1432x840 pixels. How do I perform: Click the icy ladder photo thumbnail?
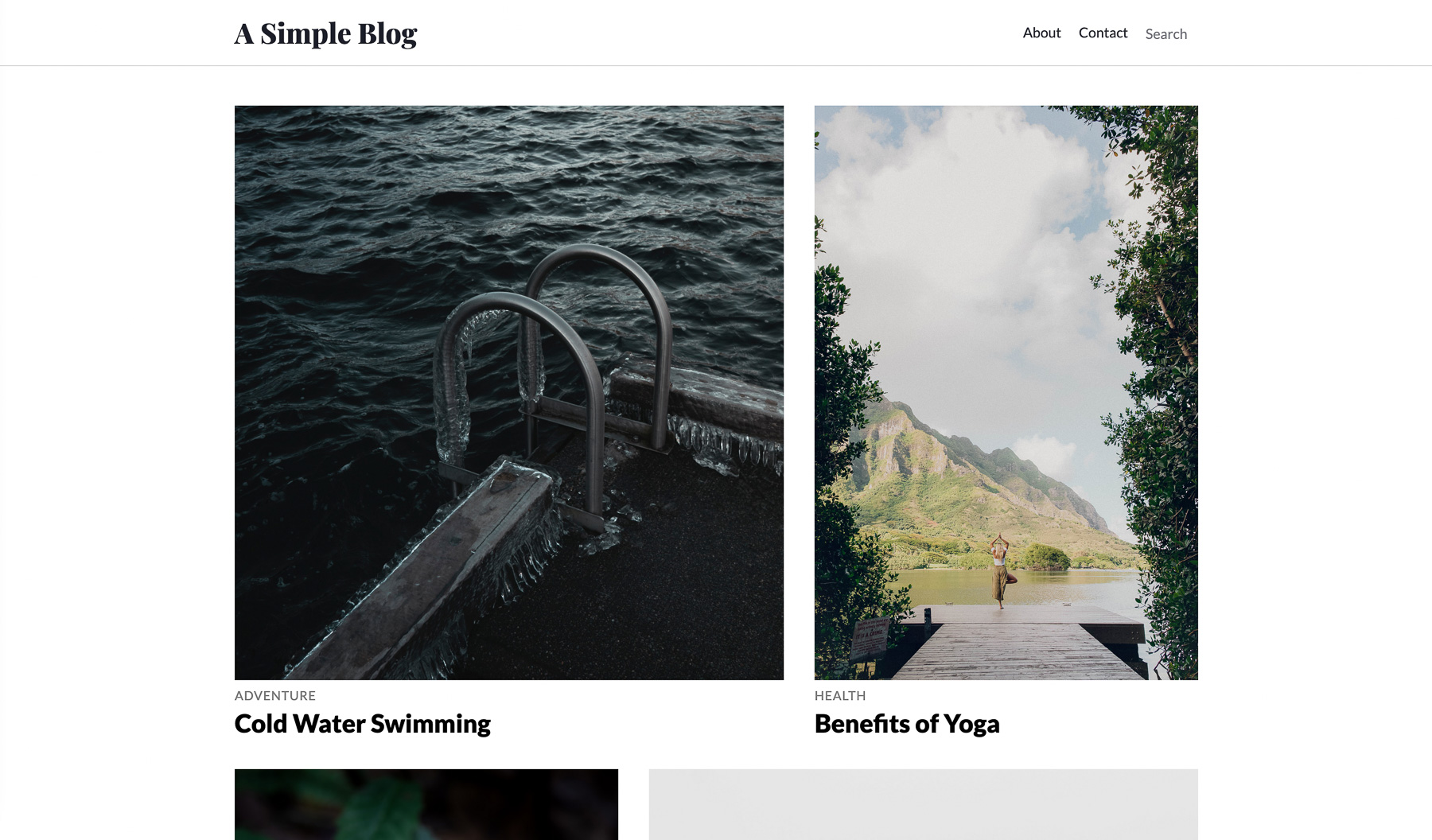coord(509,392)
